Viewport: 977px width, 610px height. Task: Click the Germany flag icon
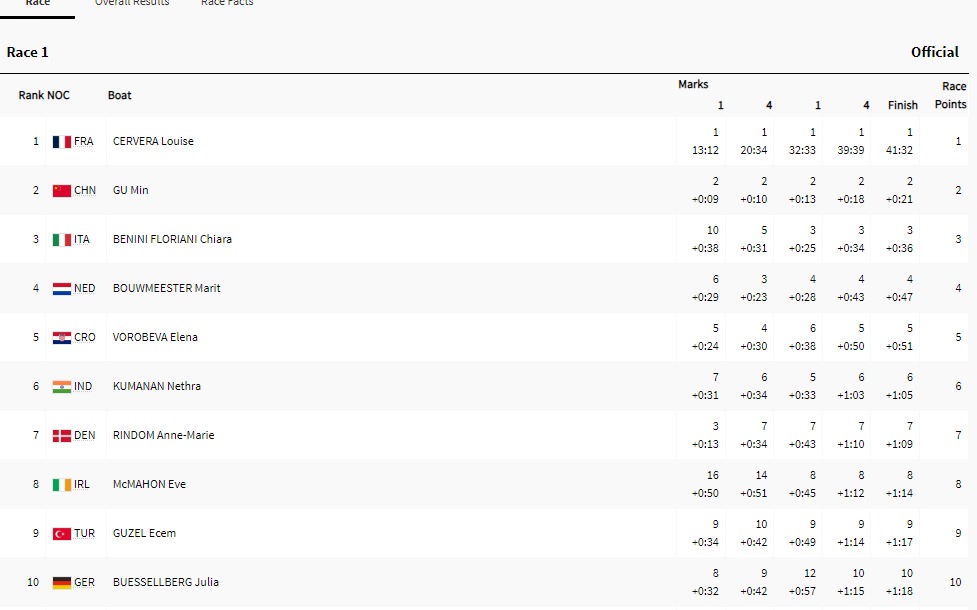(62, 583)
